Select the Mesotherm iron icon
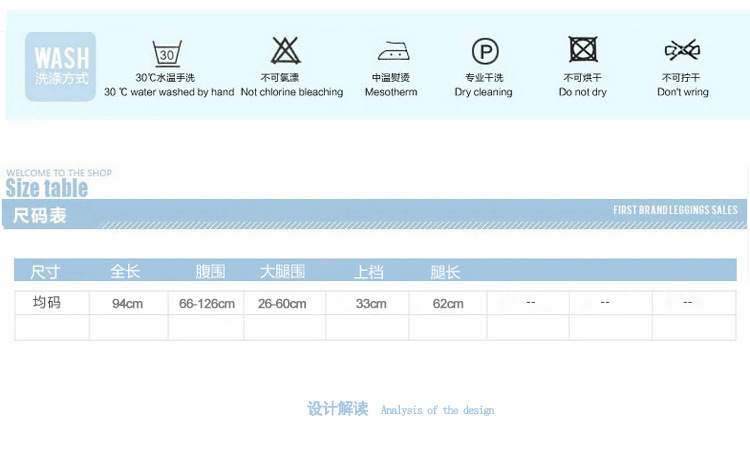Image resolution: width=750 pixels, height=449 pixels. click(x=392, y=52)
